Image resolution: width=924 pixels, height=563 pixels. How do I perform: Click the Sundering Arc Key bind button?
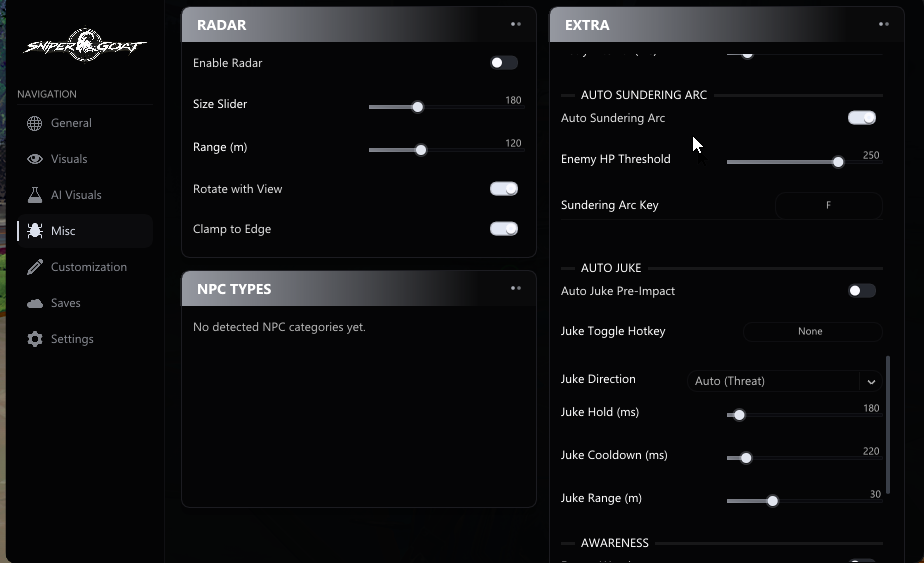pos(829,205)
